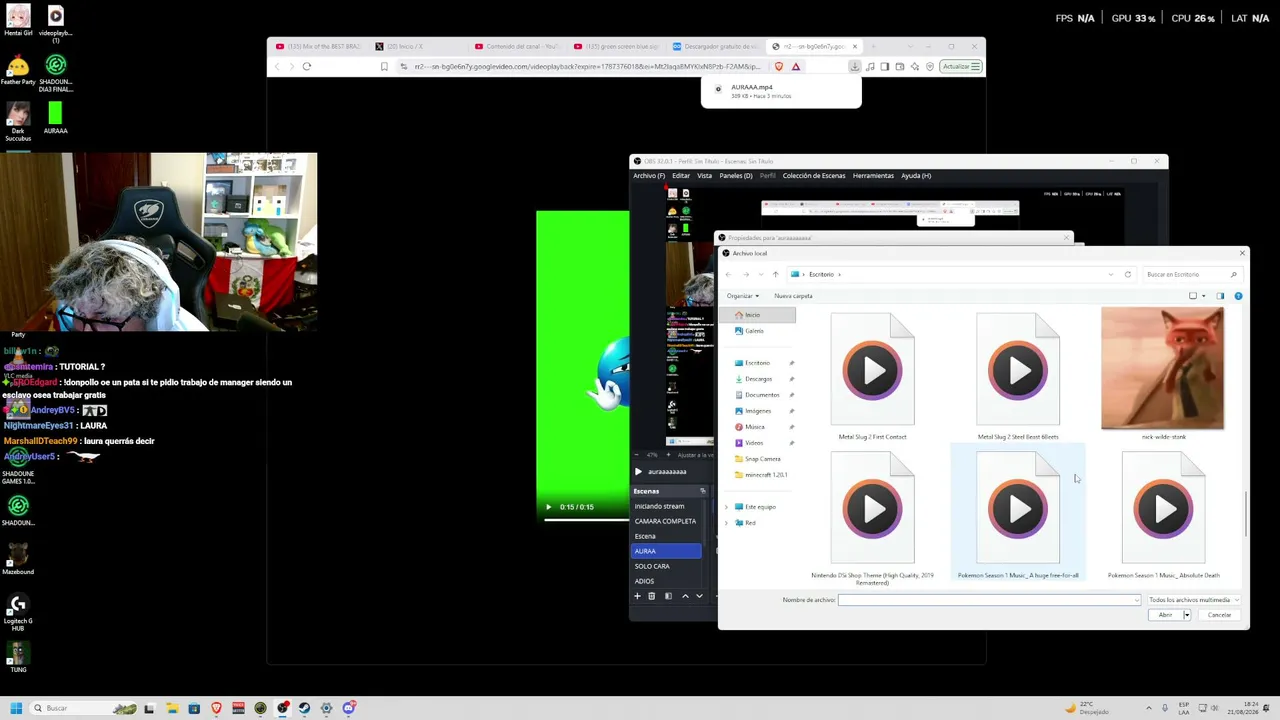The height and width of the screenshot is (720, 1280).
Task: Open the browser downloads icon
Action: click(x=855, y=67)
